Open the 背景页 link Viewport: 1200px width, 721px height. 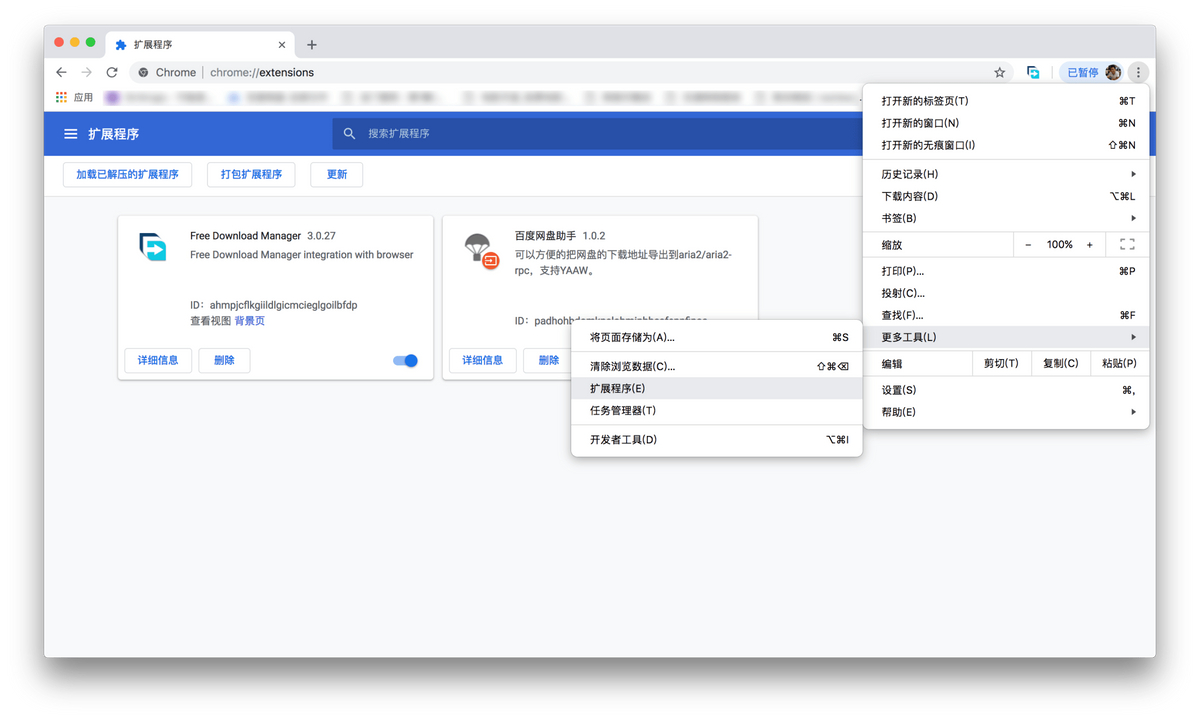coord(250,321)
